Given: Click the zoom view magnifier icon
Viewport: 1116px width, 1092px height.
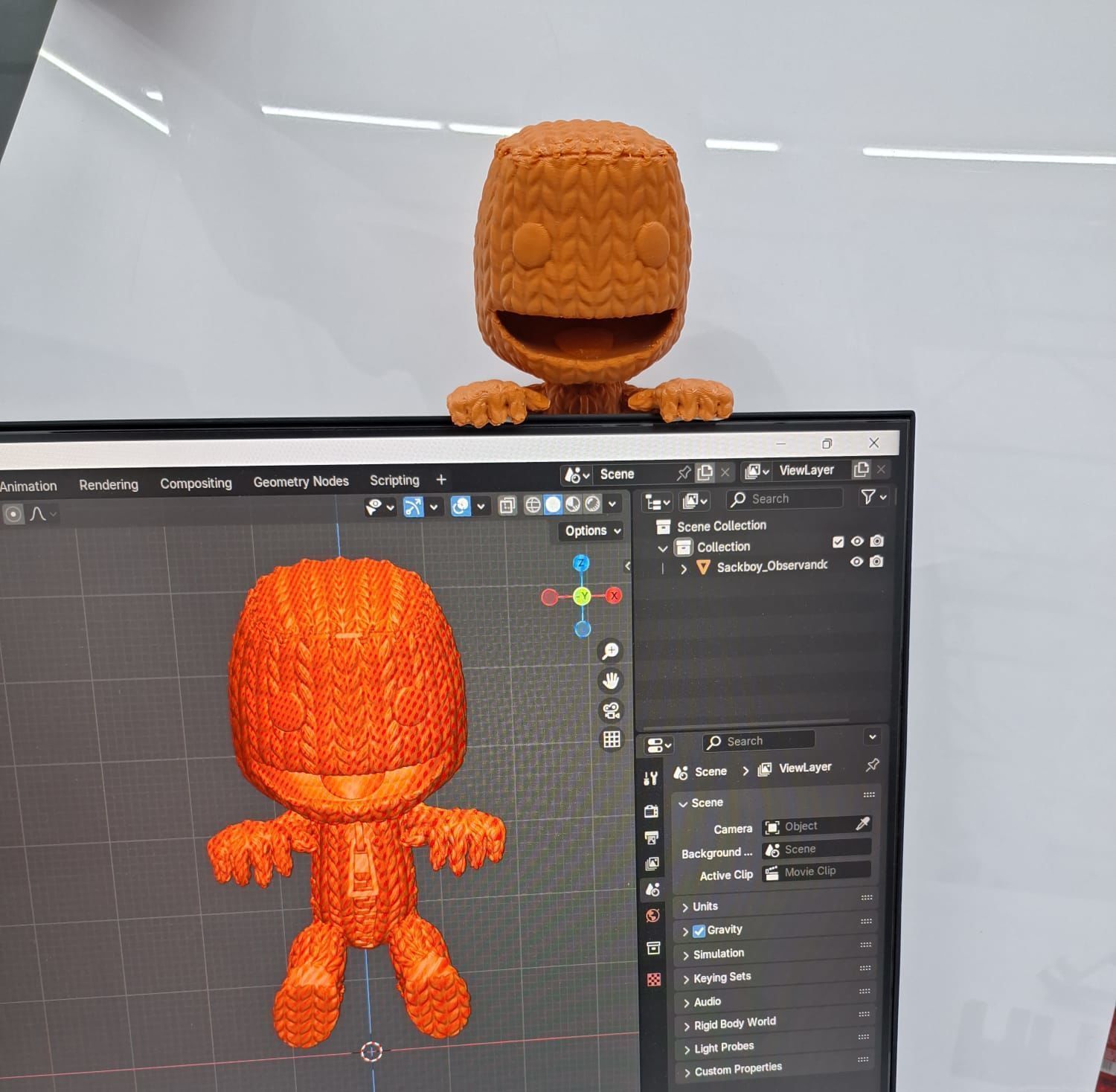Looking at the screenshot, I should [x=610, y=651].
